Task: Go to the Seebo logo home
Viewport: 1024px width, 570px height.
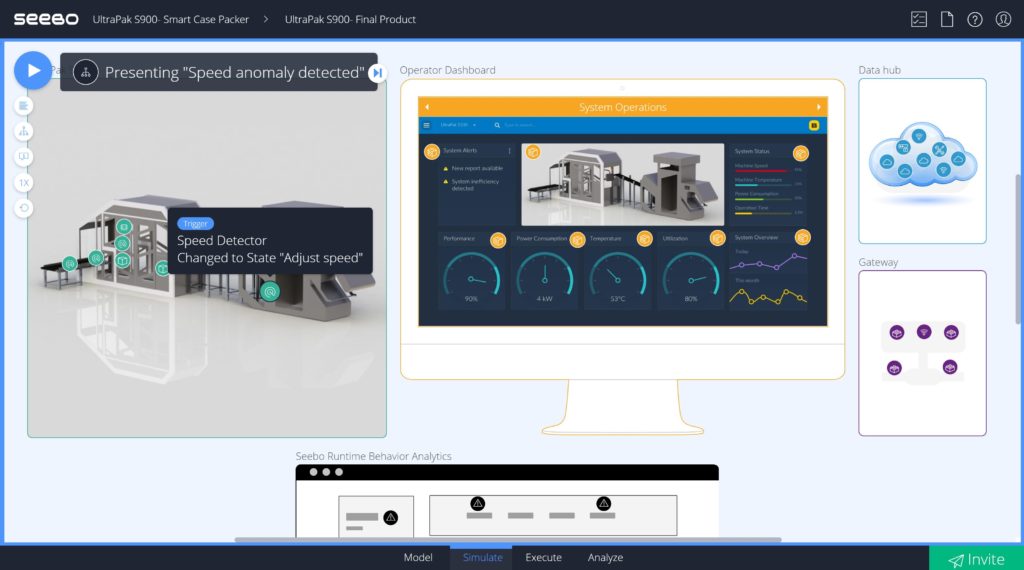Action: click(46, 20)
